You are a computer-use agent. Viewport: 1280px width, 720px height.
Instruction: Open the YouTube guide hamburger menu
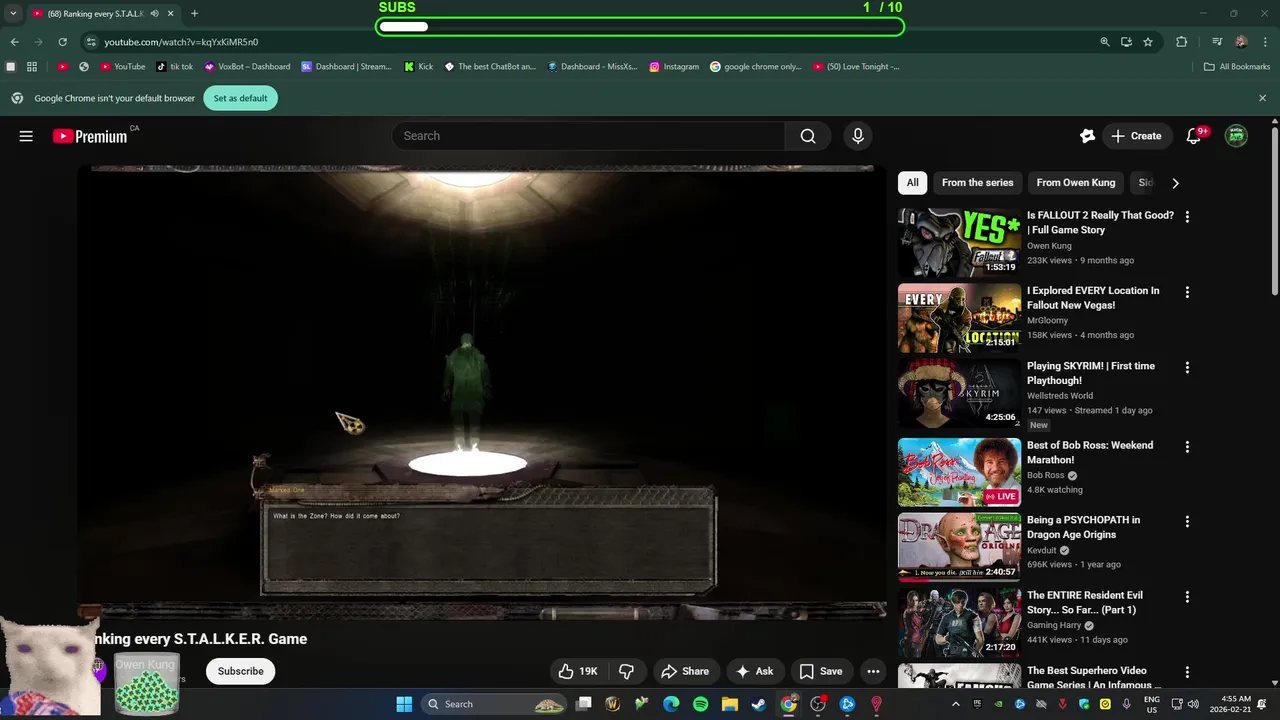pos(26,136)
